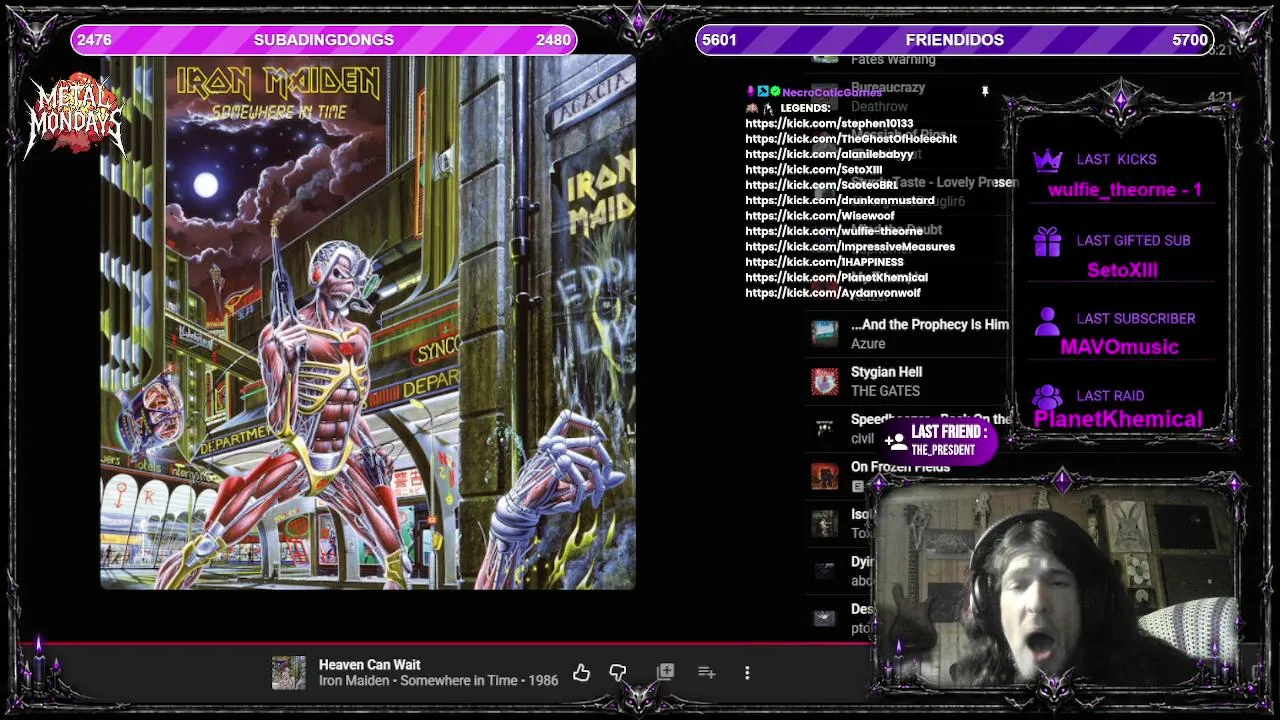Screen dimensions: 1280x720
Task: Click the SetoXIII last gifted sub name
Action: tap(1122, 270)
